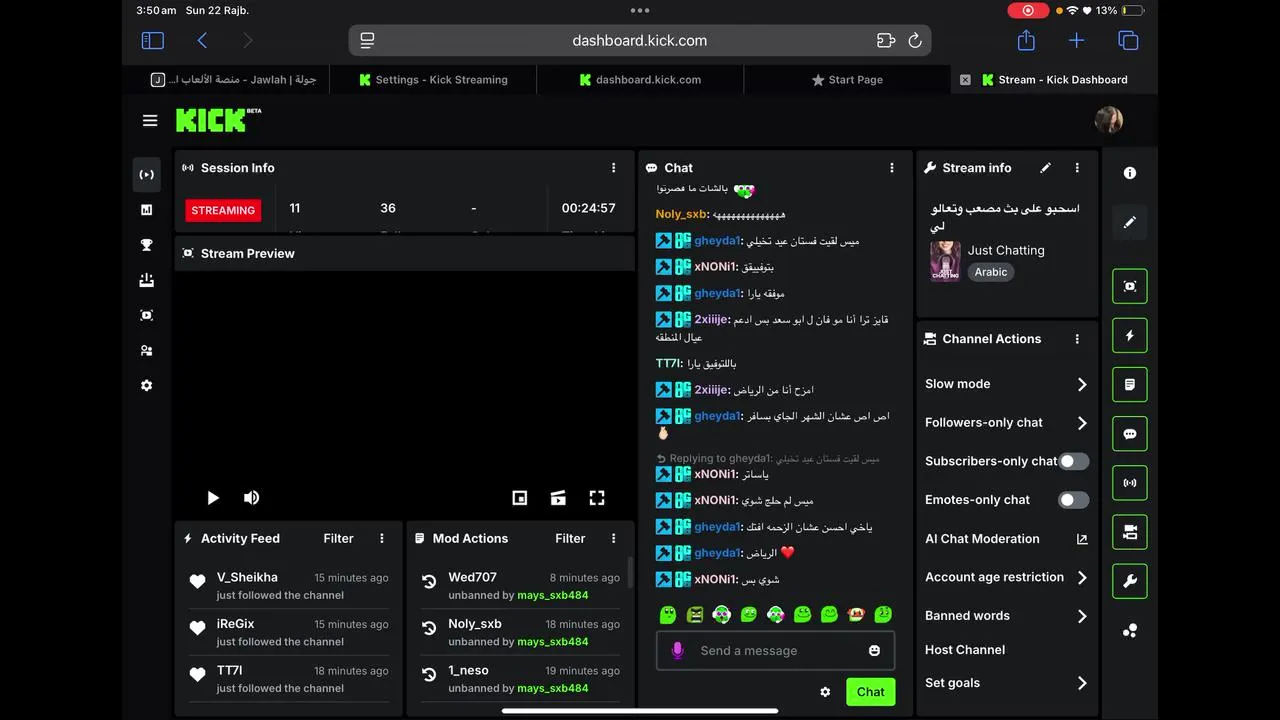The height and width of the screenshot is (720, 1280).
Task: Toggle theater mode on stream preview
Action: tap(559, 498)
